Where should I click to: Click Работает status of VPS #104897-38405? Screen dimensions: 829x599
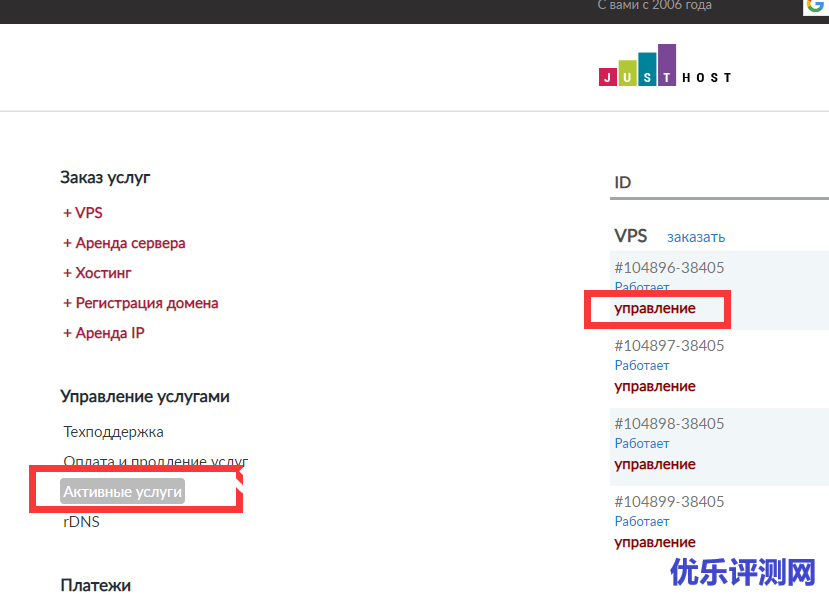[641, 366]
